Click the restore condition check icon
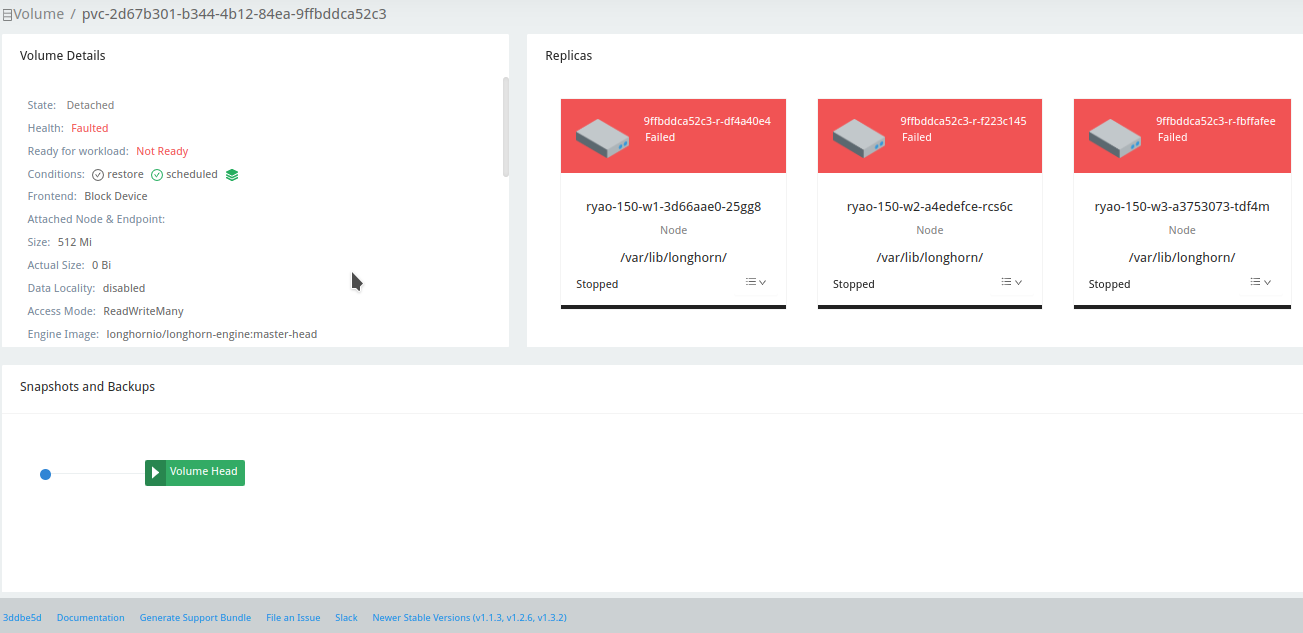Viewport: 1303px width, 633px height. coord(98,175)
